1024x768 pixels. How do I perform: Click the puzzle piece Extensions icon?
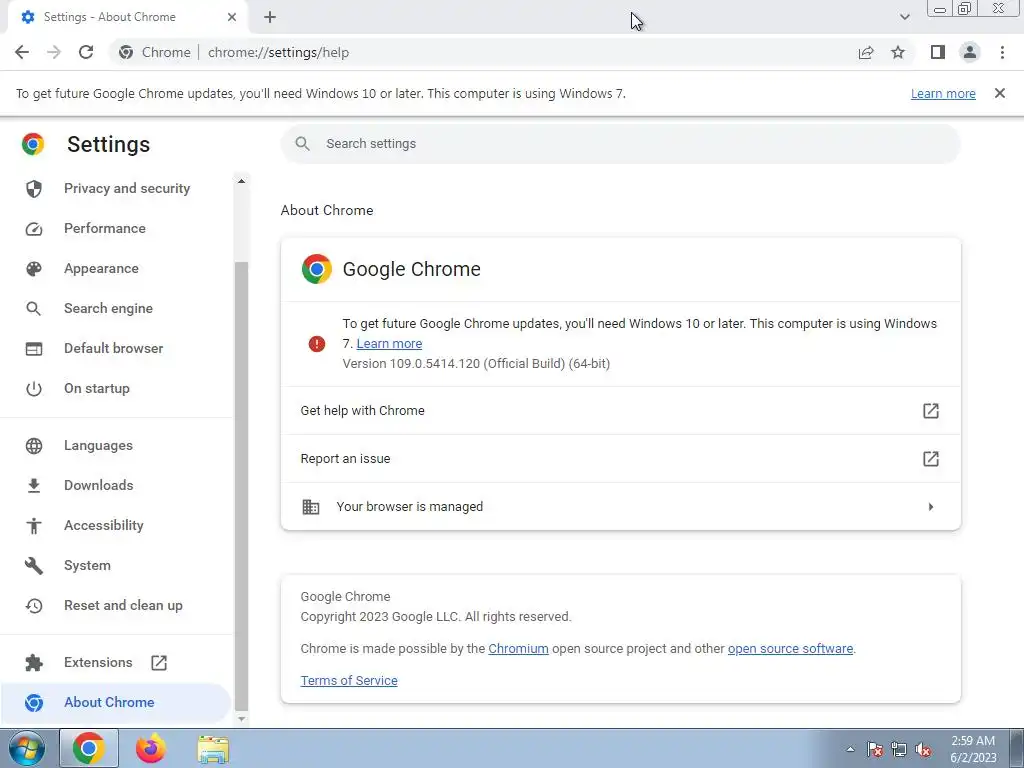pos(33,663)
